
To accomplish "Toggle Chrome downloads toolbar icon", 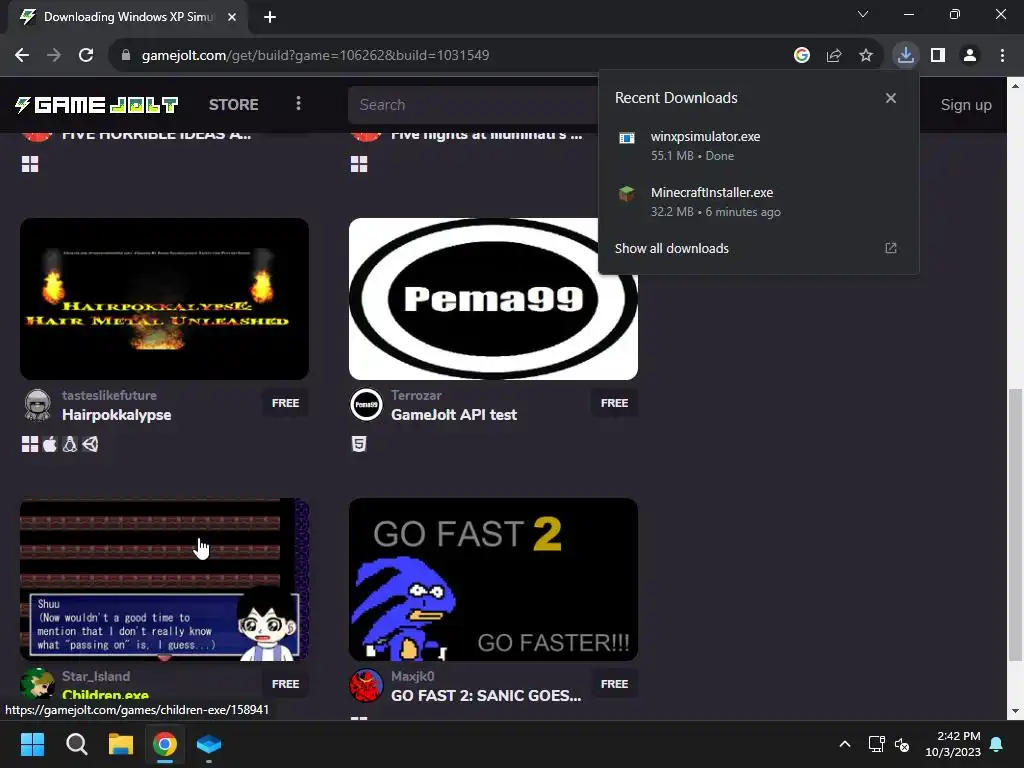I will tap(906, 55).
